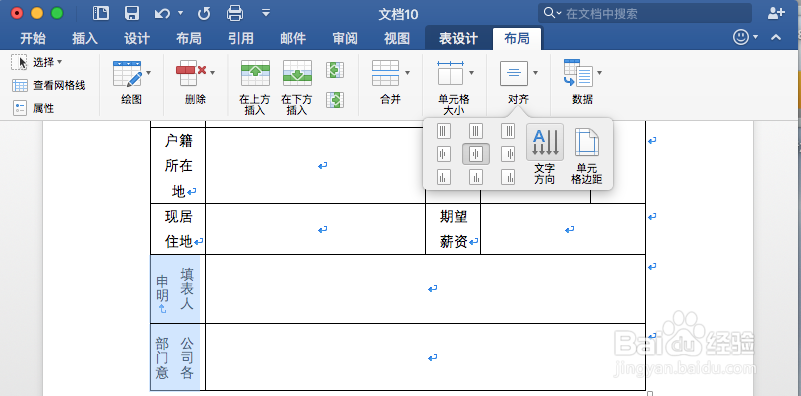Click the 数据 icon
The image size is (801, 396).
(578, 73)
